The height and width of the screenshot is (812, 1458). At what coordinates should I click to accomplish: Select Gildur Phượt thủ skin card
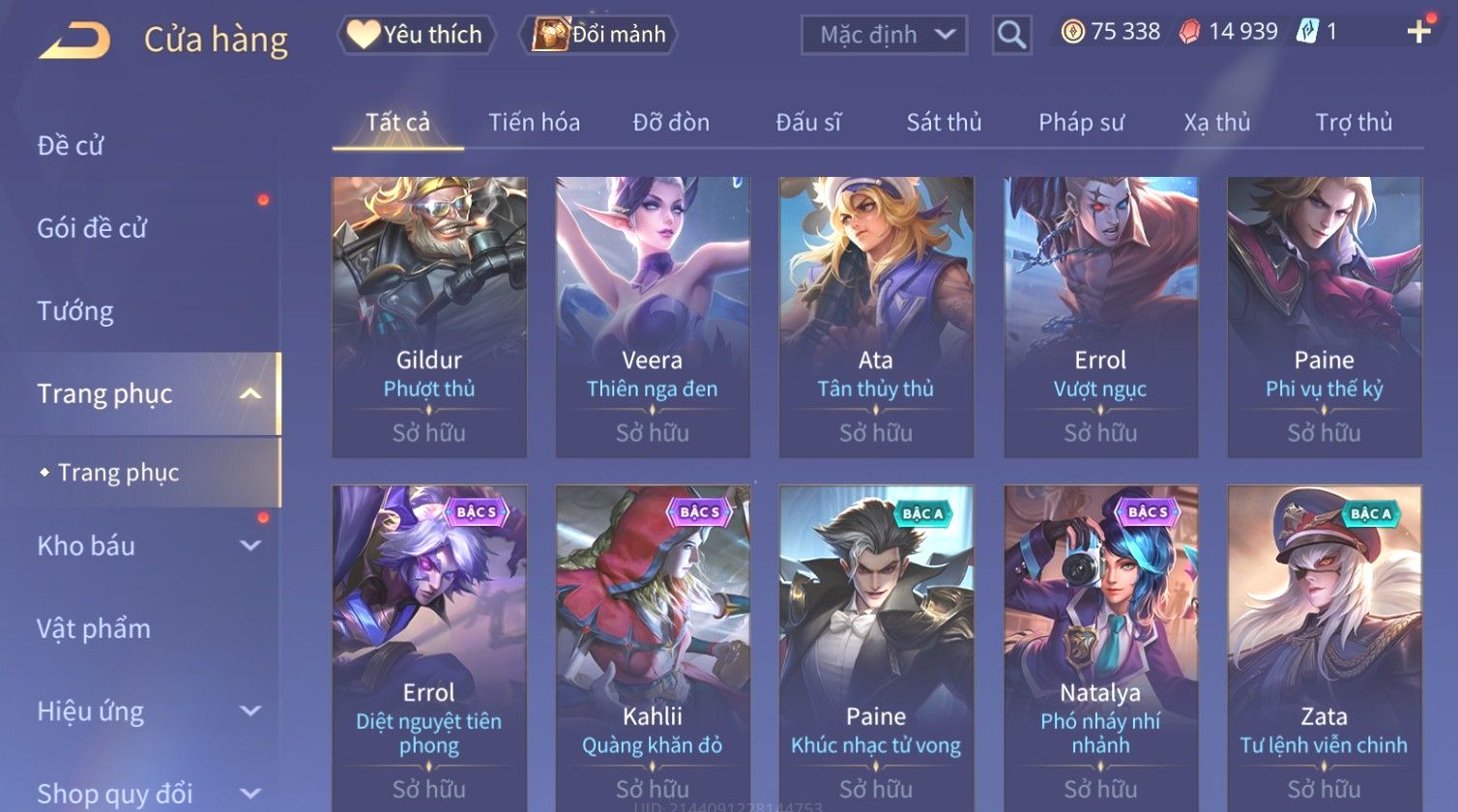pyautogui.click(x=429, y=316)
